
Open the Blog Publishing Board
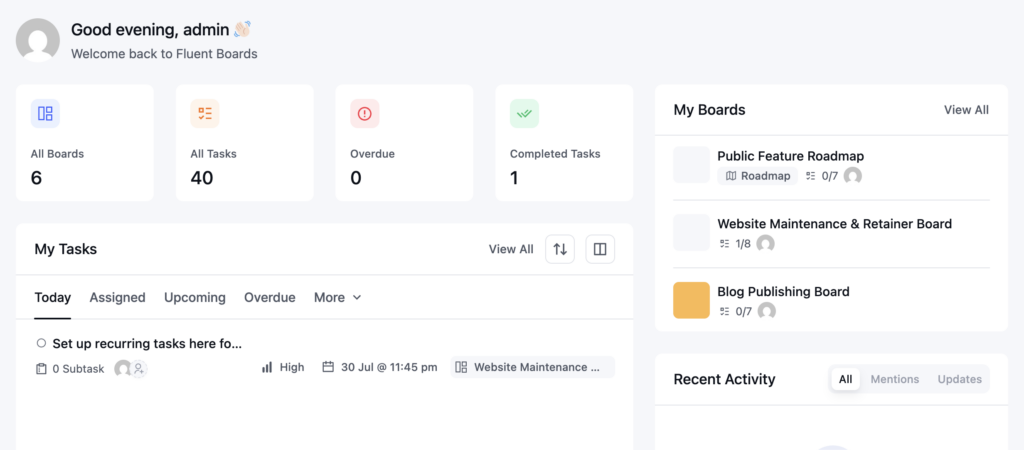point(784,292)
